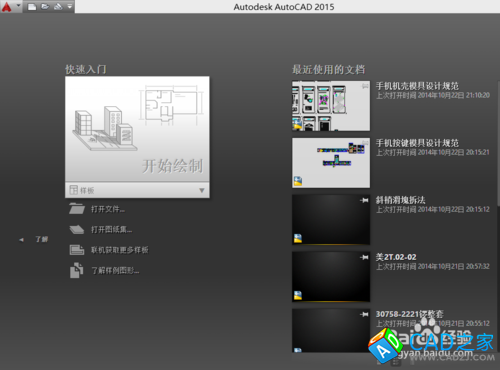Open recent document 斜销滑块拆法 title
This screenshot has width=500, height=370.
[401, 200]
